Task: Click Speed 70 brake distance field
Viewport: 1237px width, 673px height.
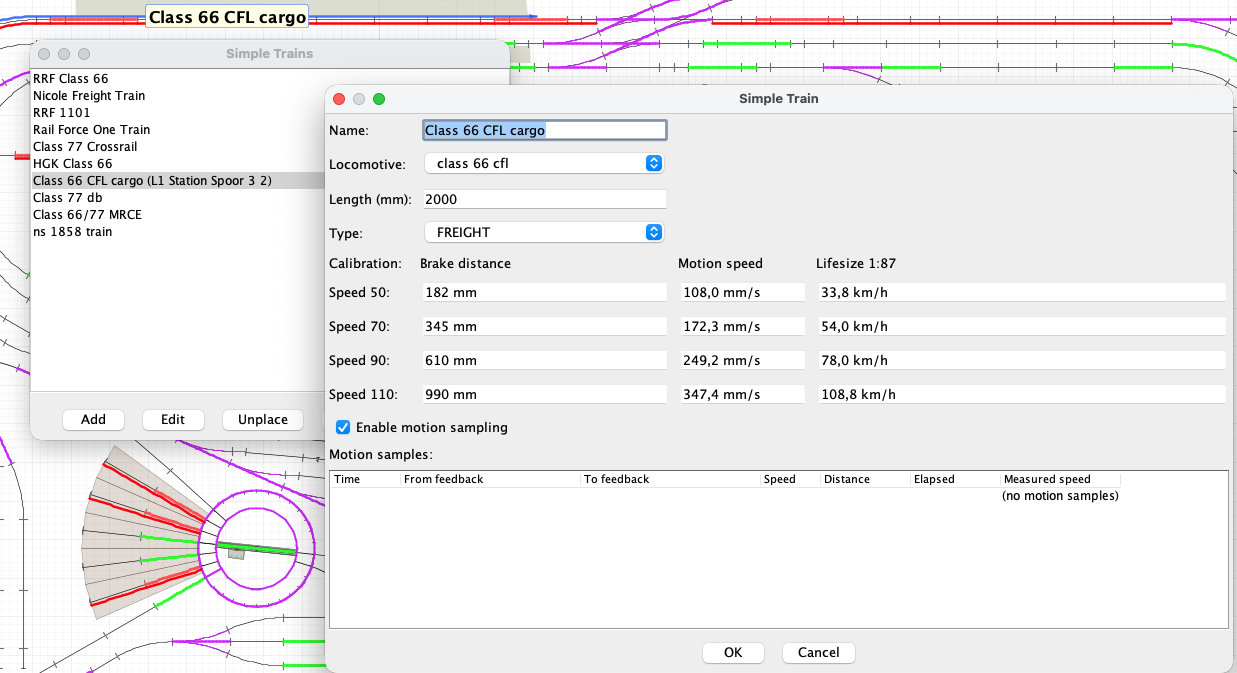Action: tap(544, 326)
